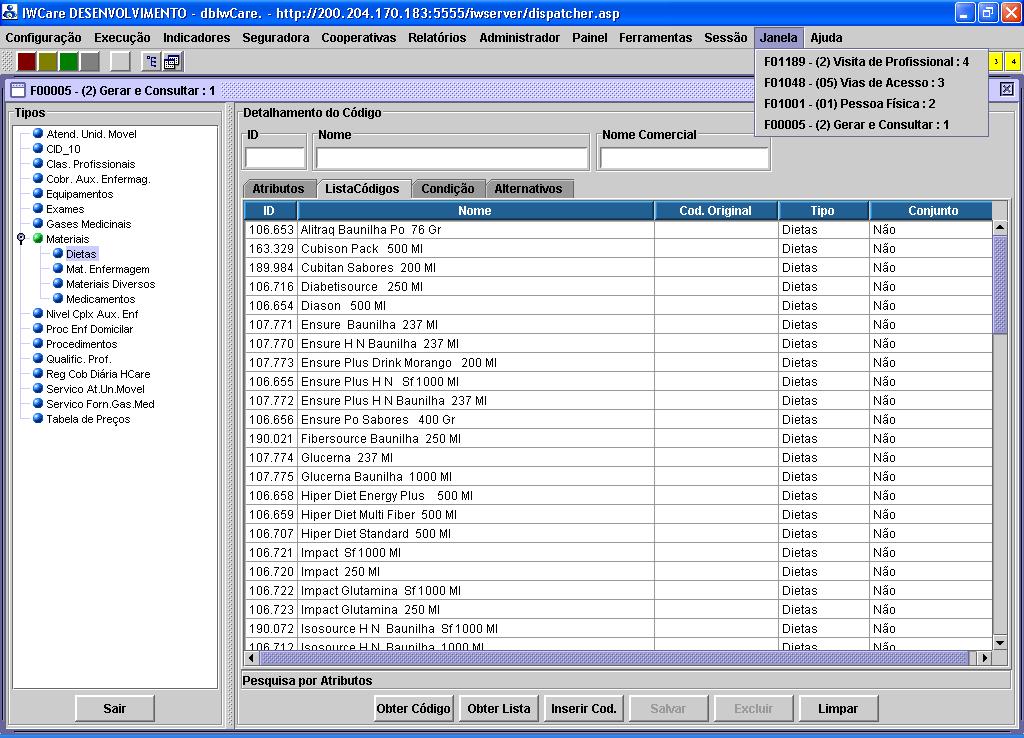Click the gray toolbar swatch
Viewport: 1024px width, 738px height.
pyautogui.click(x=89, y=62)
